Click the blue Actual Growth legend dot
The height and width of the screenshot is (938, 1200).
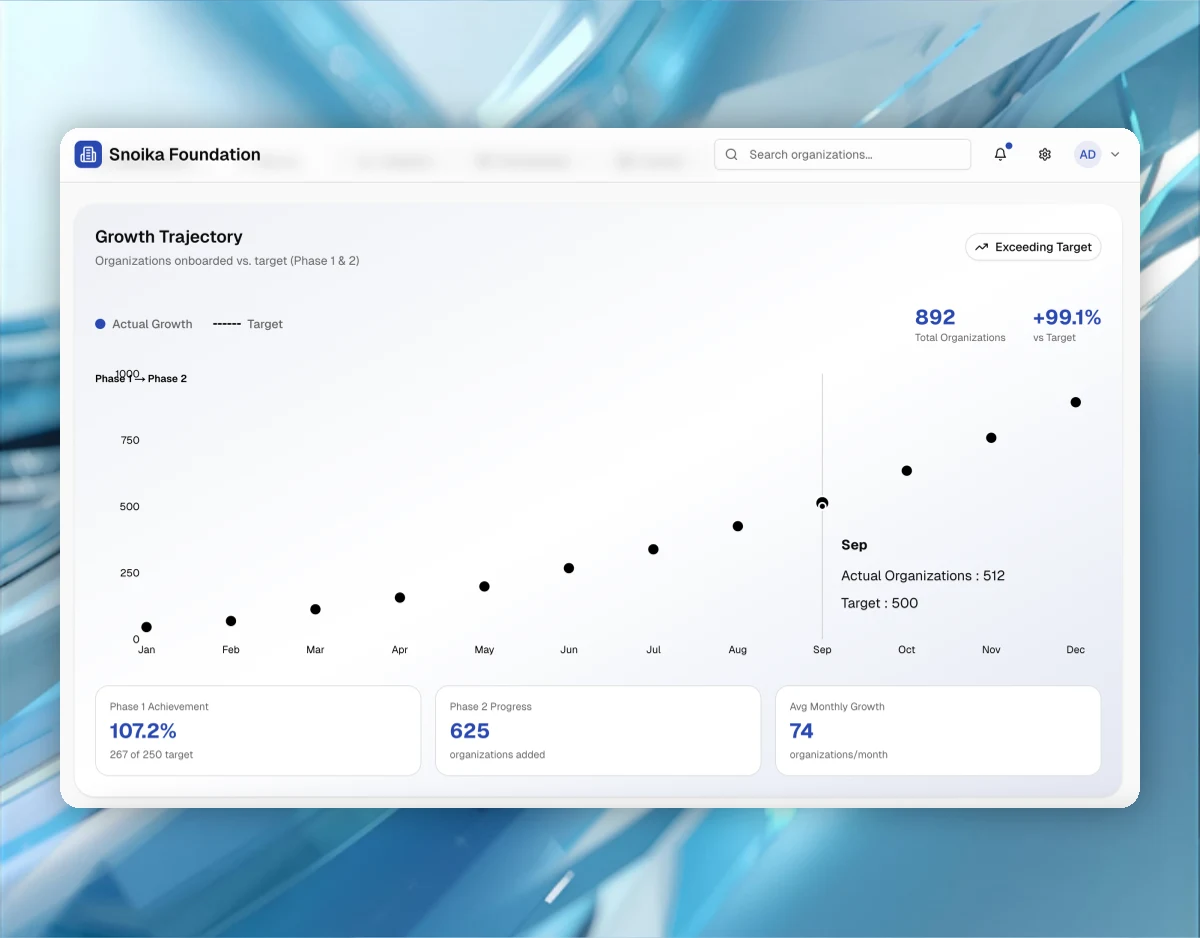click(x=100, y=324)
